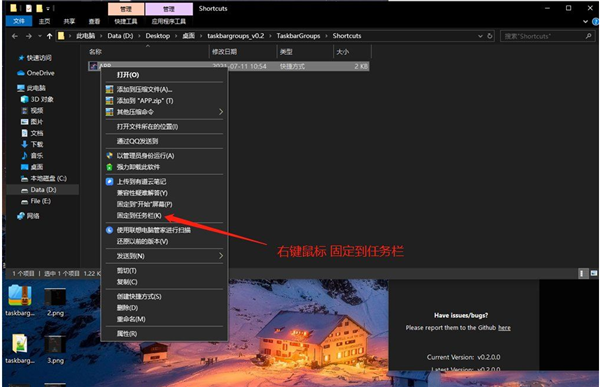Viewport: 600px width, 387px height.
Task: Click the search Shortcuts input field
Action: coord(547,36)
